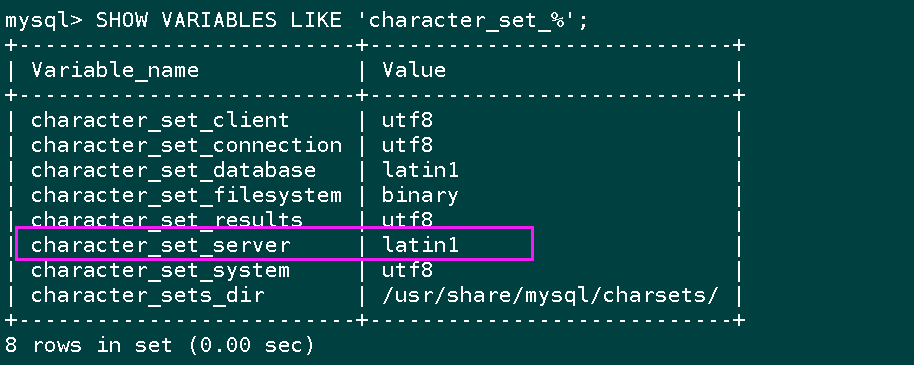Click the /usr/share/mysql/charsets/ path
Image resolution: width=914 pixels, height=365 pixels.
pos(550,296)
